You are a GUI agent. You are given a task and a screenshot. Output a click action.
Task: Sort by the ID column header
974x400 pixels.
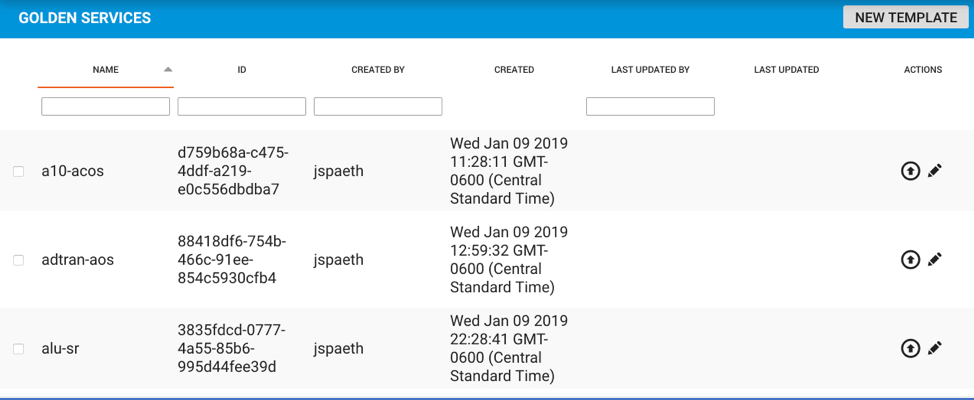click(242, 70)
